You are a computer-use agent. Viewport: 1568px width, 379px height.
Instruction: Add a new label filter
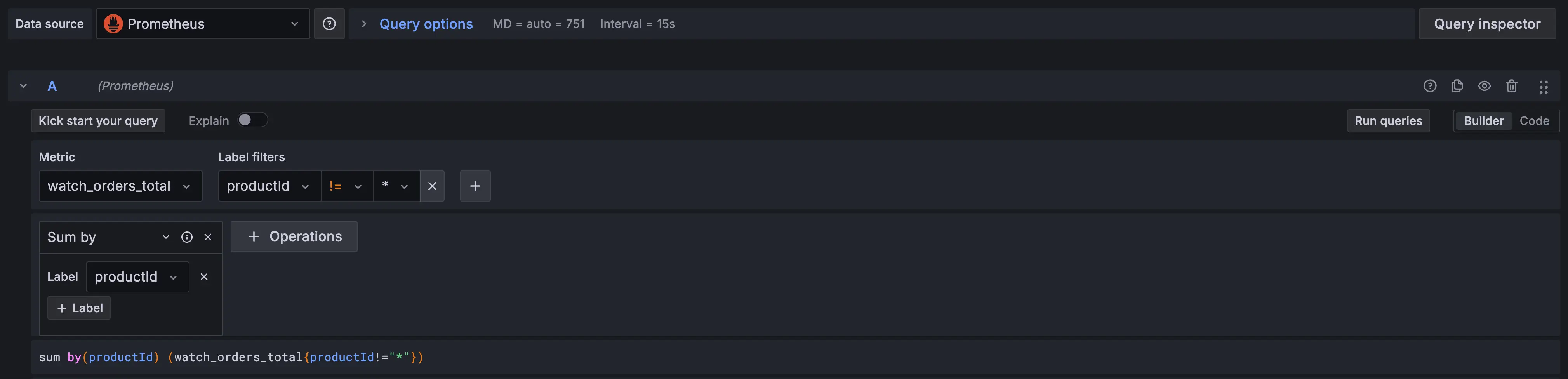(475, 186)
